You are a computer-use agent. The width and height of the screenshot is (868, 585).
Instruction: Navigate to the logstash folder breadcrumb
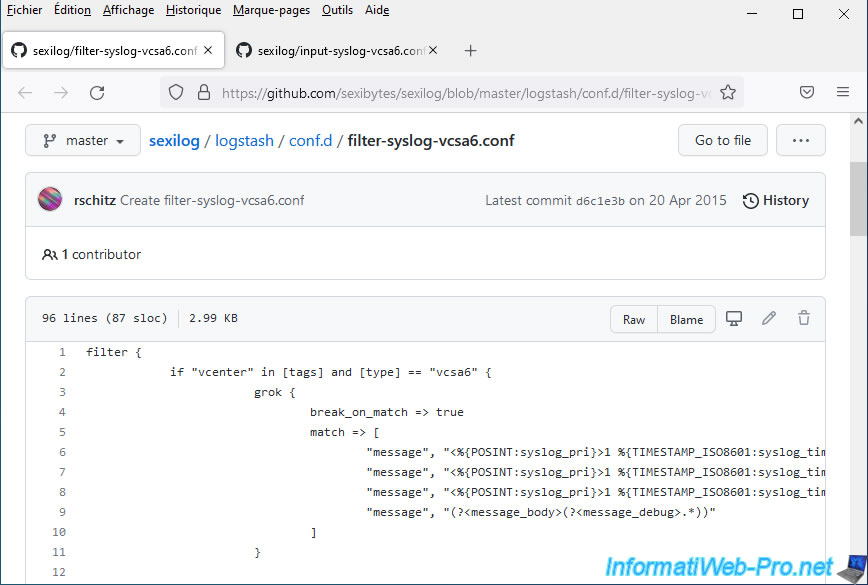click(244, 141)
